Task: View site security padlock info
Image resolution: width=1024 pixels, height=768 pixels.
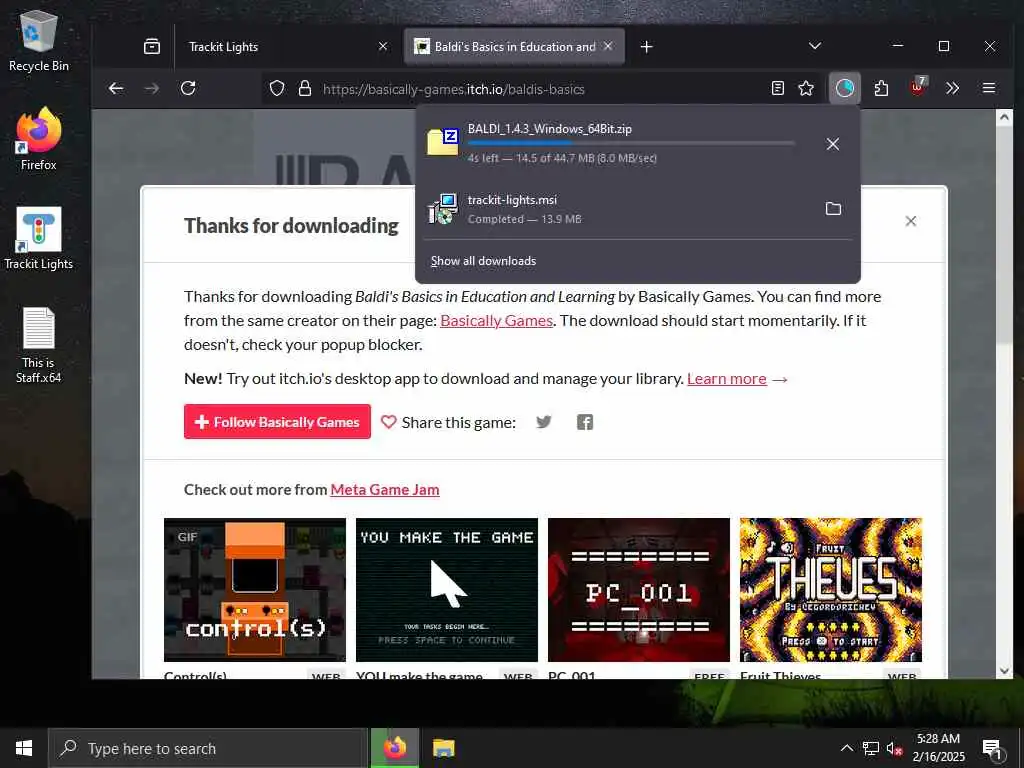Action: click(304, 88)
